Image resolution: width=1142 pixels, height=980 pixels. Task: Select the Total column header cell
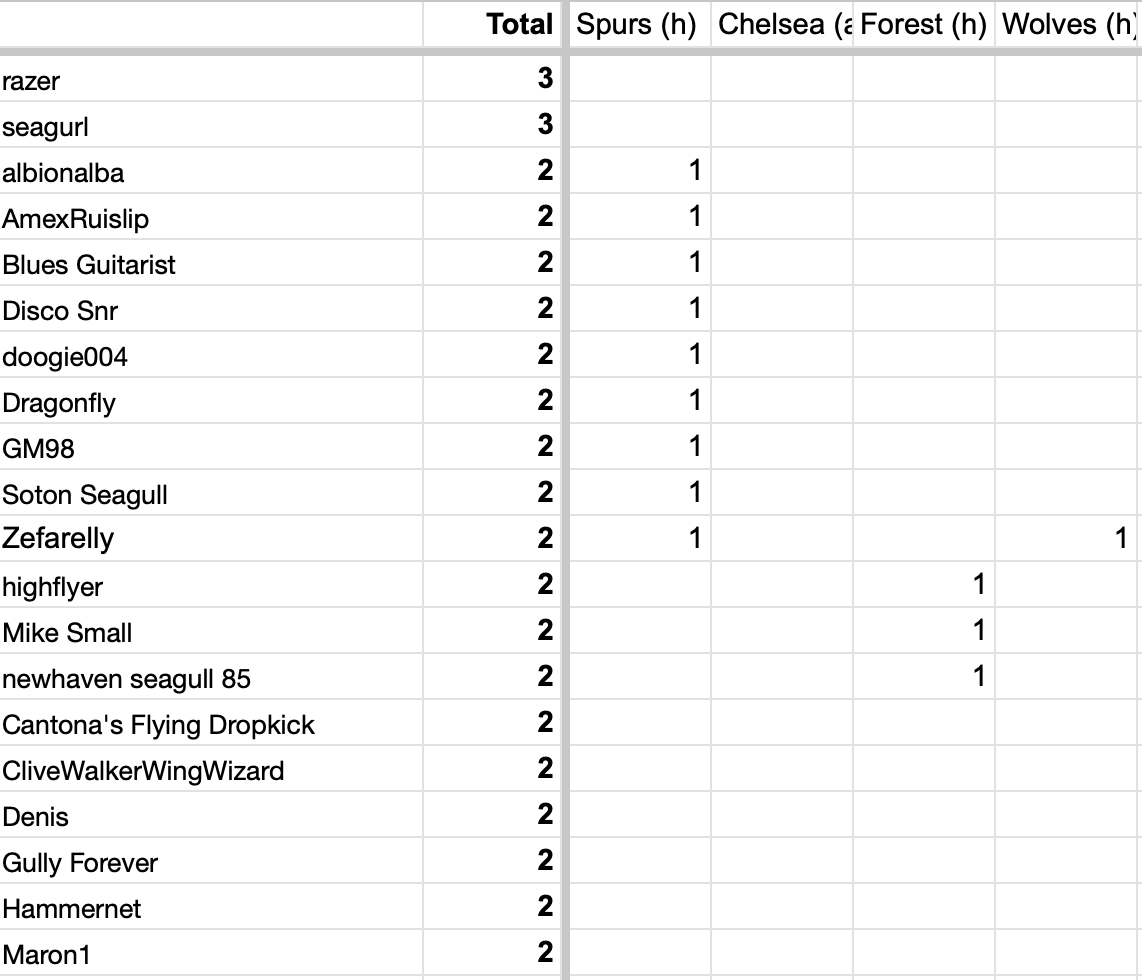(x=492, y=25)
